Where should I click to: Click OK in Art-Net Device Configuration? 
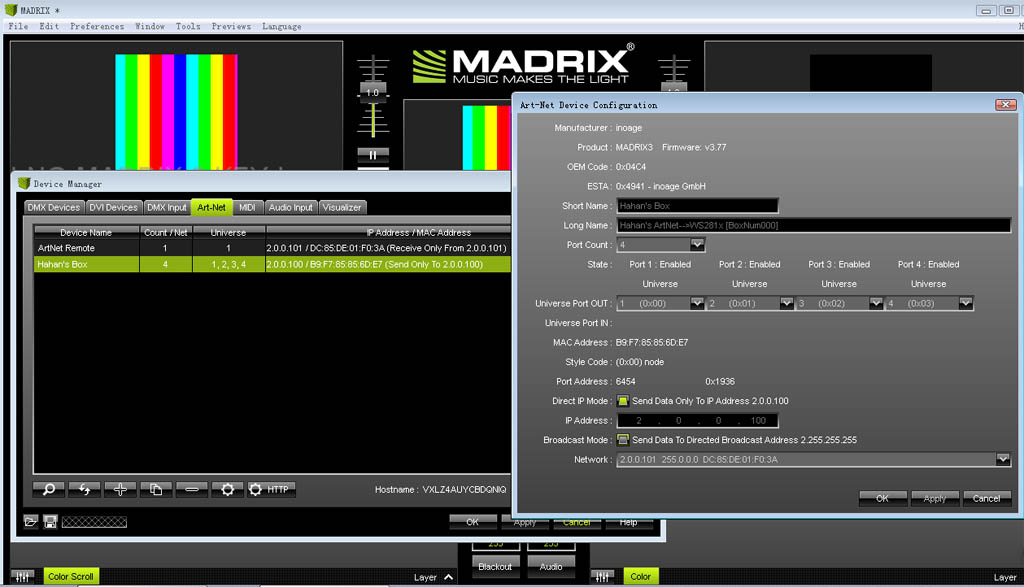[x=882, y=498]
